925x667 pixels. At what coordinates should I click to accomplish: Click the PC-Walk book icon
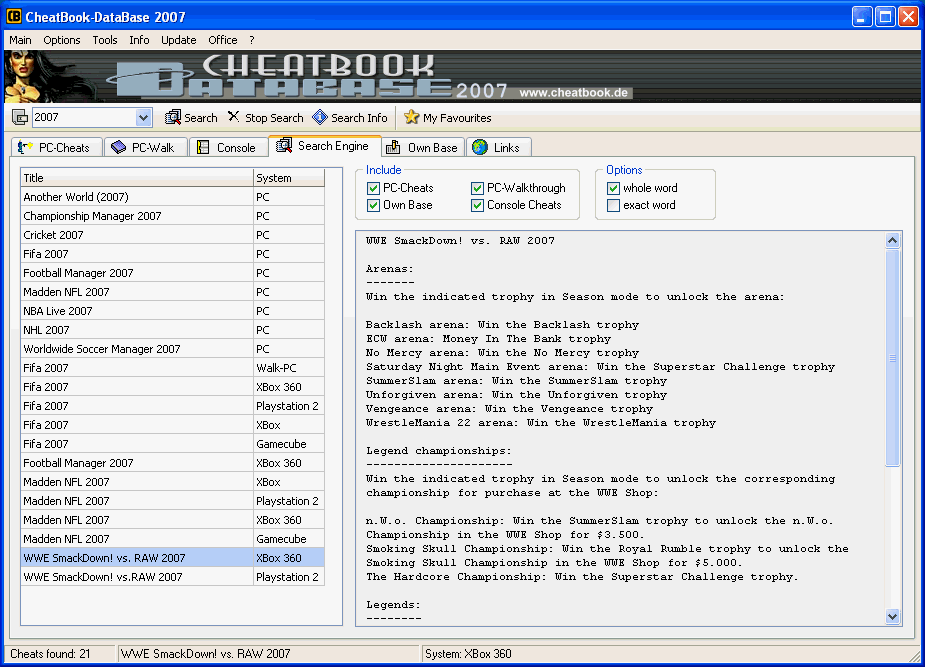[119, 147]
